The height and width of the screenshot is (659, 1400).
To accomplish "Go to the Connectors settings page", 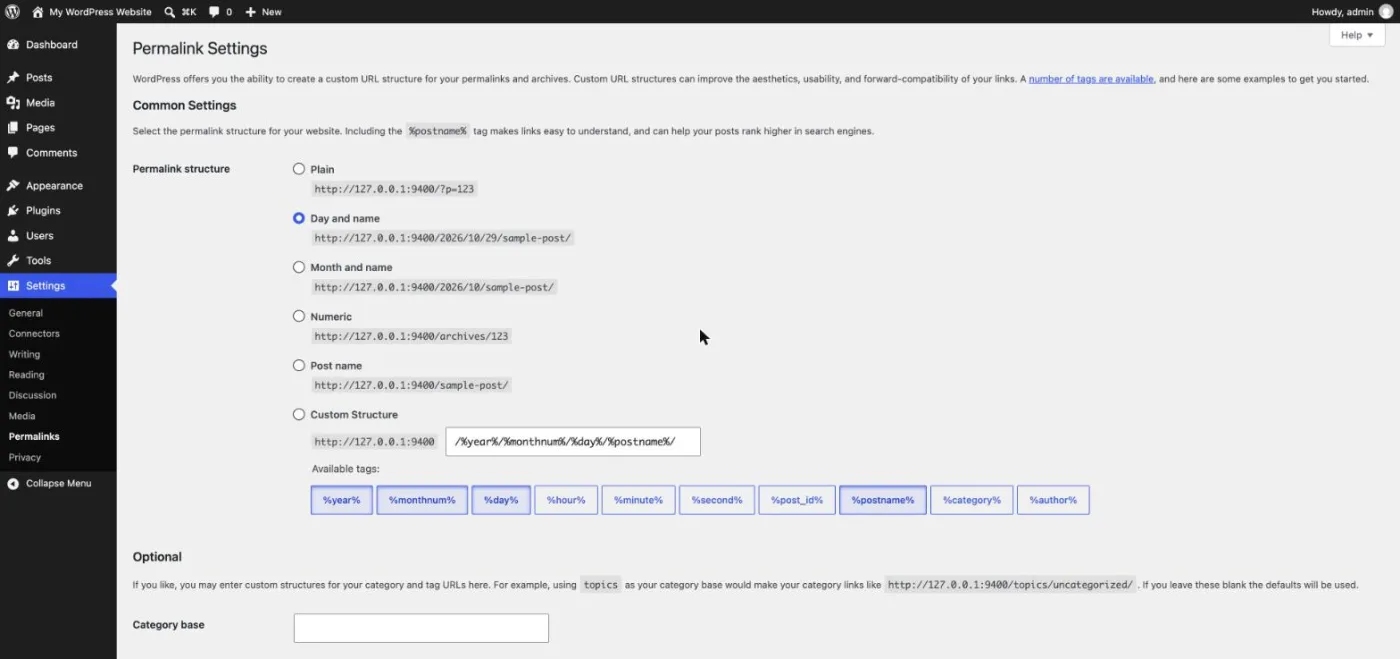I will pos(34,334).
